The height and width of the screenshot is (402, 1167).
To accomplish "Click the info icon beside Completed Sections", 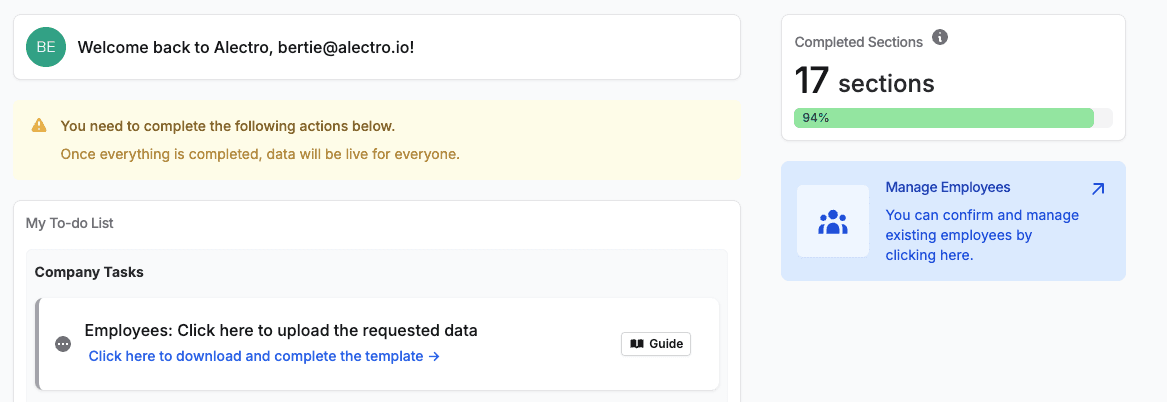I will (940, 38).
